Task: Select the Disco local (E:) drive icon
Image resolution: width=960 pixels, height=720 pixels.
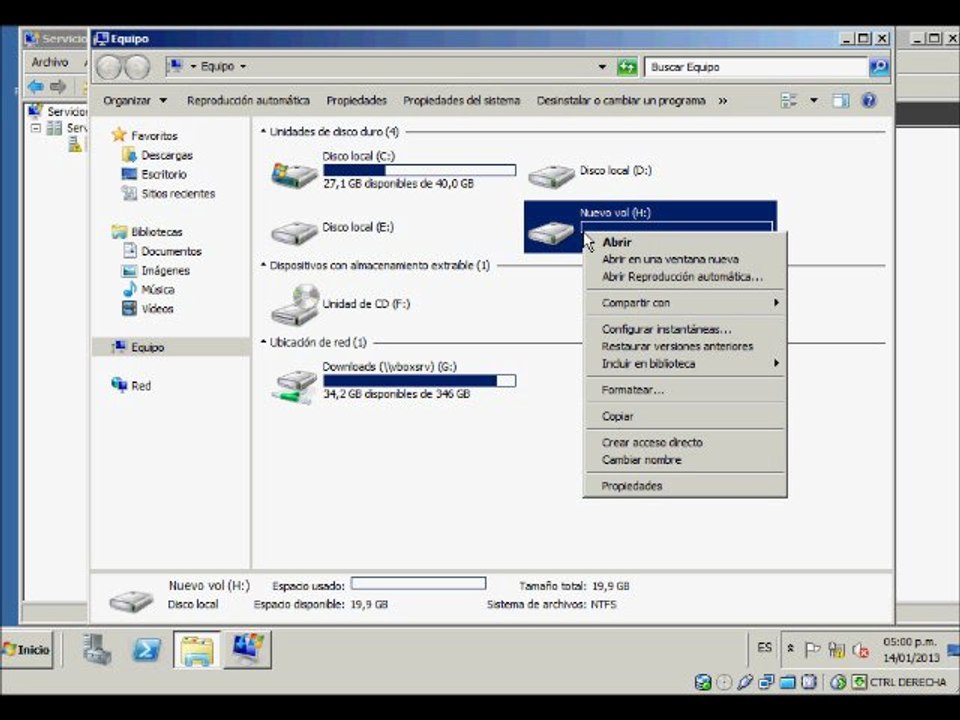Action: 294,233
